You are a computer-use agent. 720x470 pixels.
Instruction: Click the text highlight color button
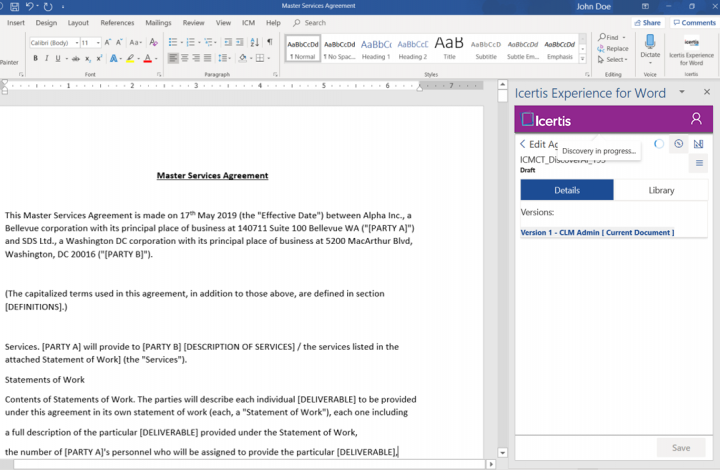129,59
